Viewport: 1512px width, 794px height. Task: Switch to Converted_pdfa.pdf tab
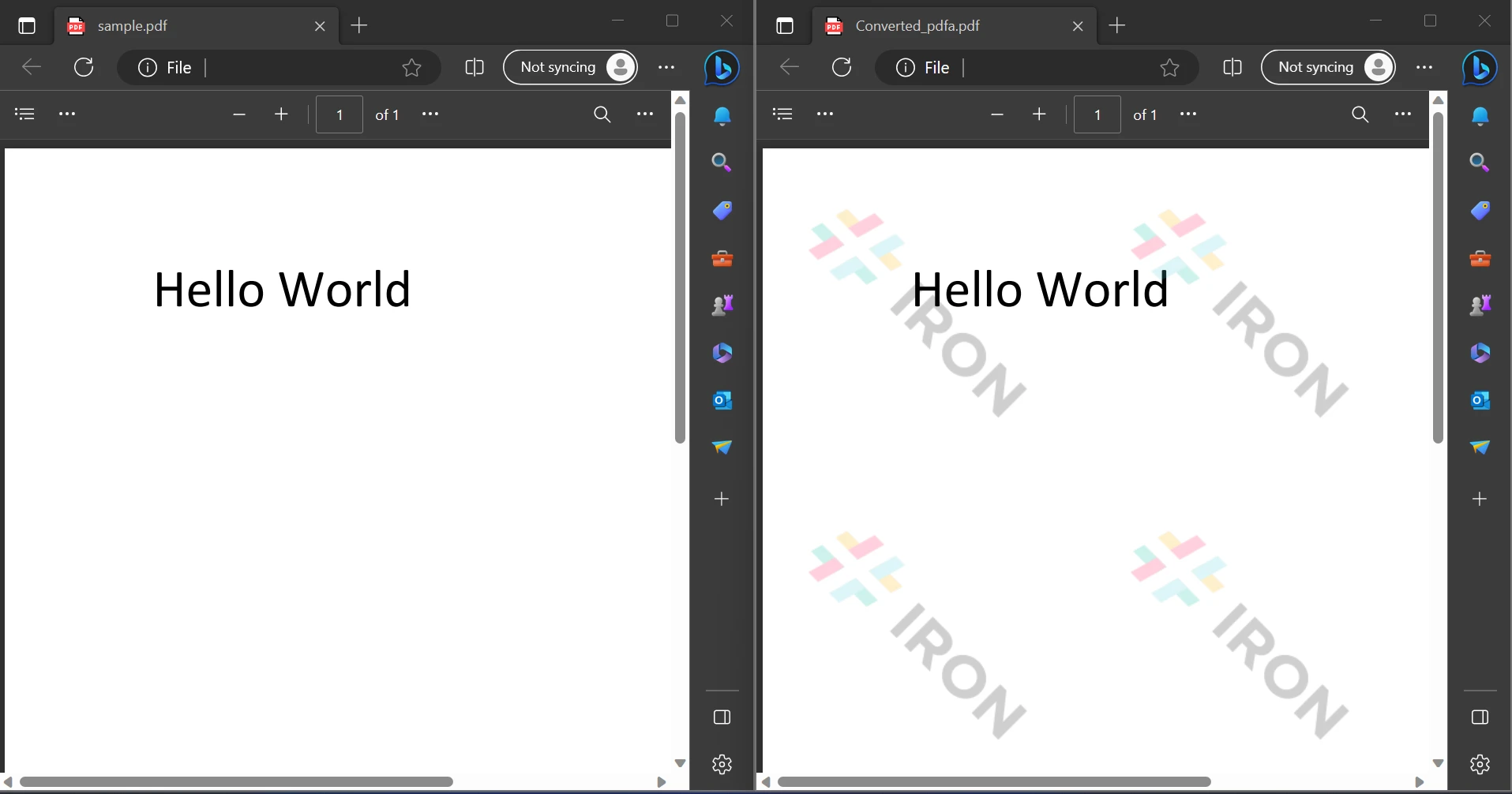955,26
